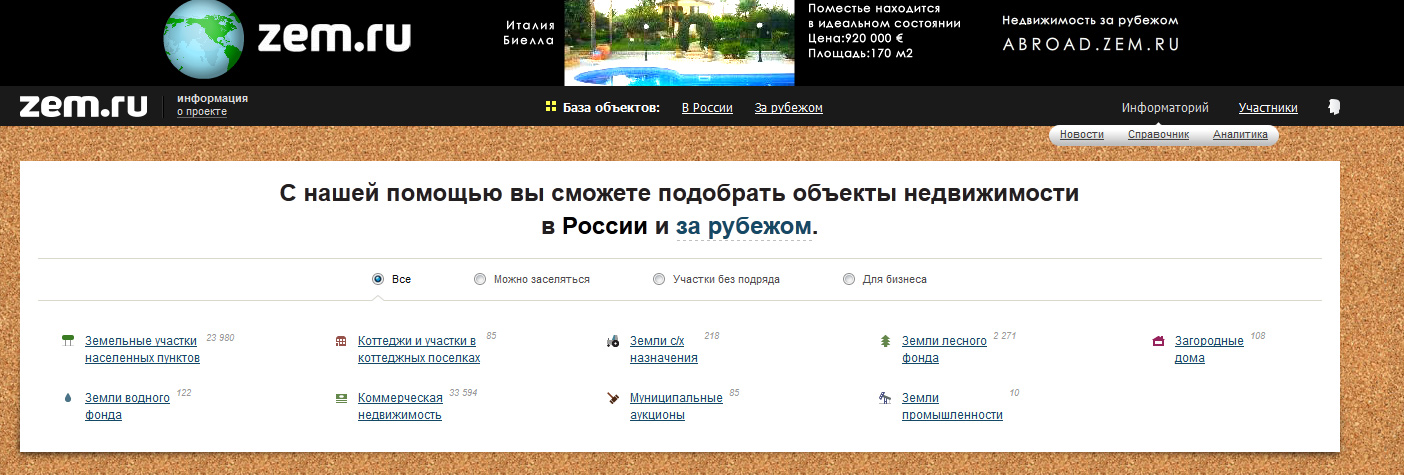Click the о проекте link
Viewport: 1404px width, 475px height.
pyautogui.click(x=202, y=112)
